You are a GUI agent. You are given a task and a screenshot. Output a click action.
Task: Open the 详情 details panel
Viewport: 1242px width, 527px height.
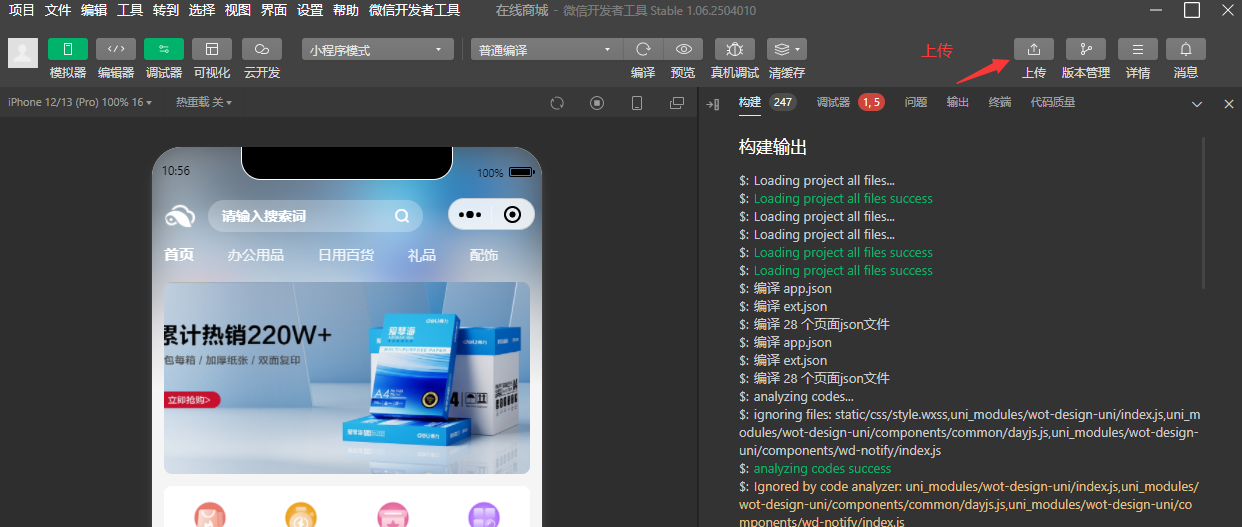point(1138,49)
